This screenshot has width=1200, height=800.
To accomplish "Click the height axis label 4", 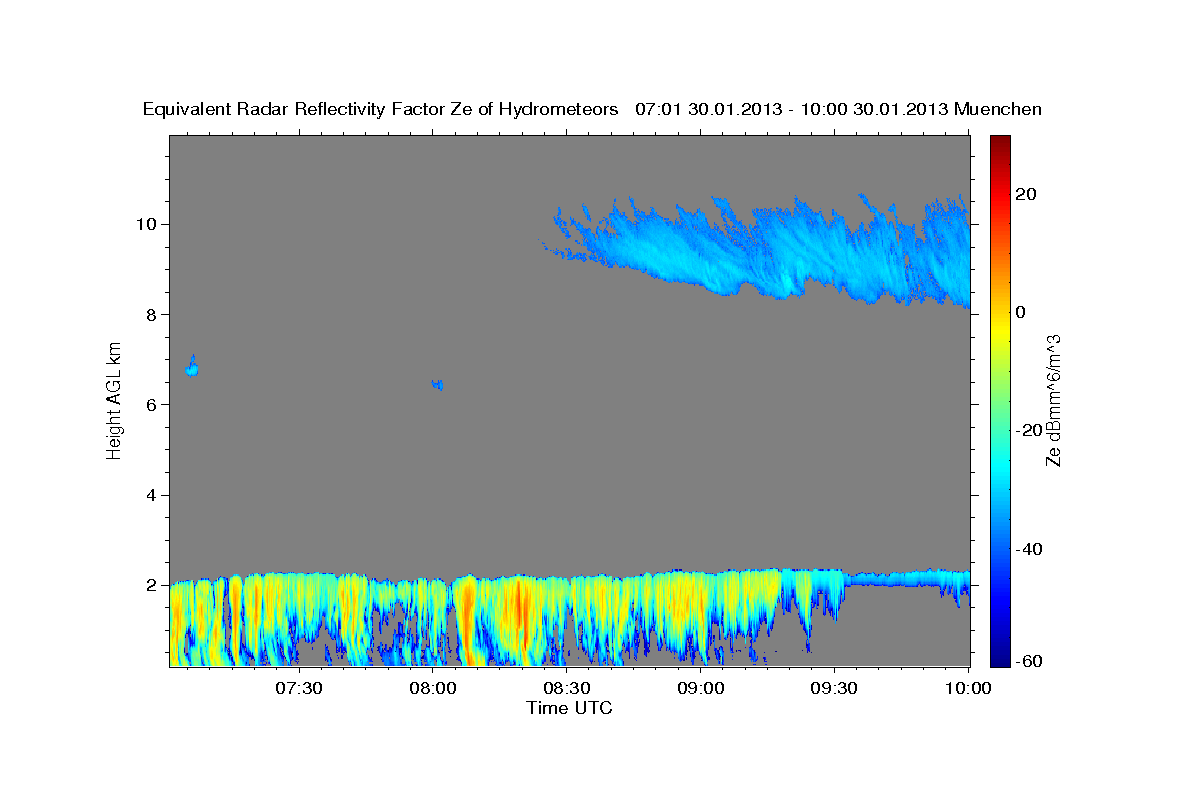I will click(152, 495).
